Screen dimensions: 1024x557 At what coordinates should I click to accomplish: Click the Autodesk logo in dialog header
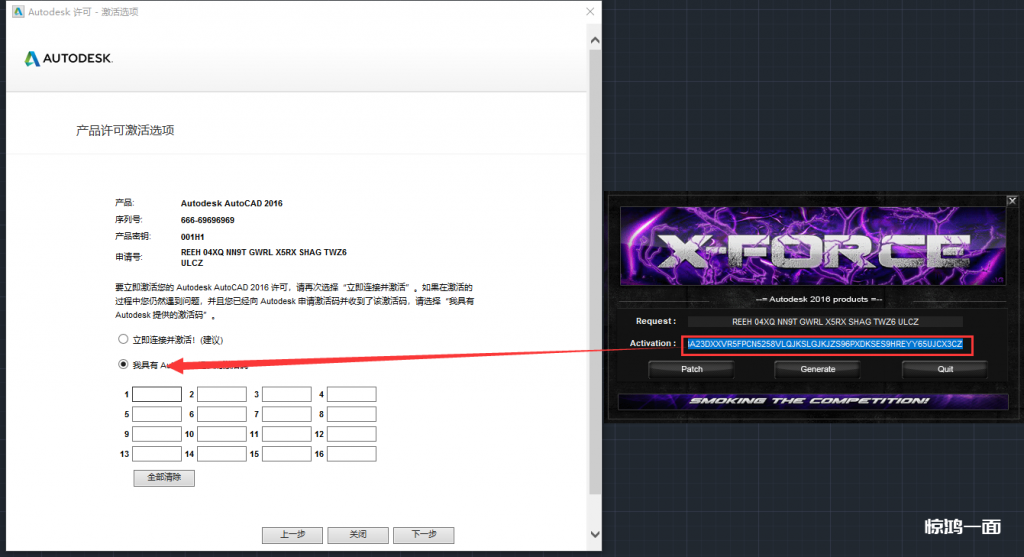pyautogui.click(x=68, y=59)
